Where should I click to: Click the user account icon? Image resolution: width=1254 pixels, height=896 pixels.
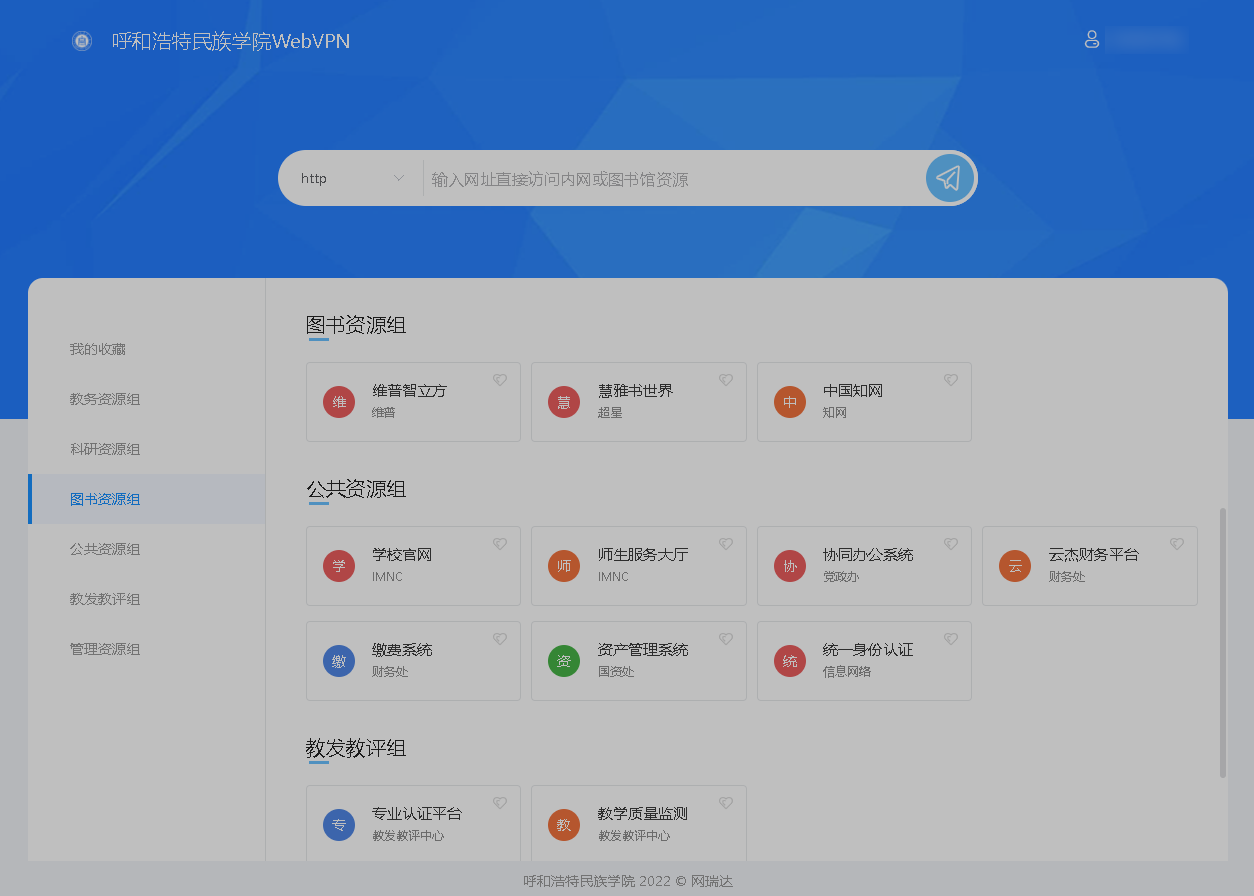(1092, 40)
